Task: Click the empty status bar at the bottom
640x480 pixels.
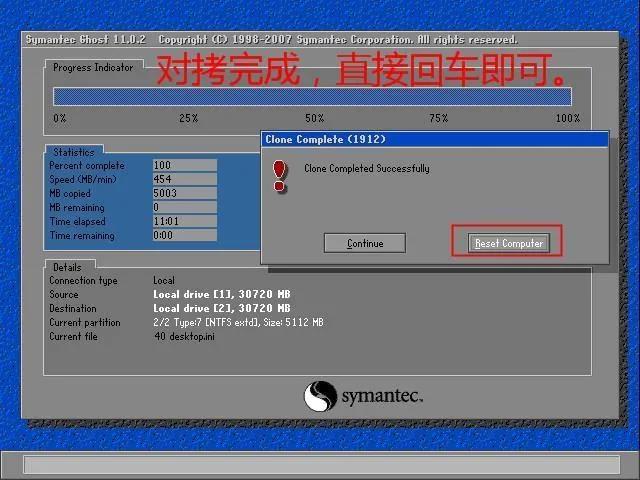Action: pyautogui.click(x=320, y=465)
